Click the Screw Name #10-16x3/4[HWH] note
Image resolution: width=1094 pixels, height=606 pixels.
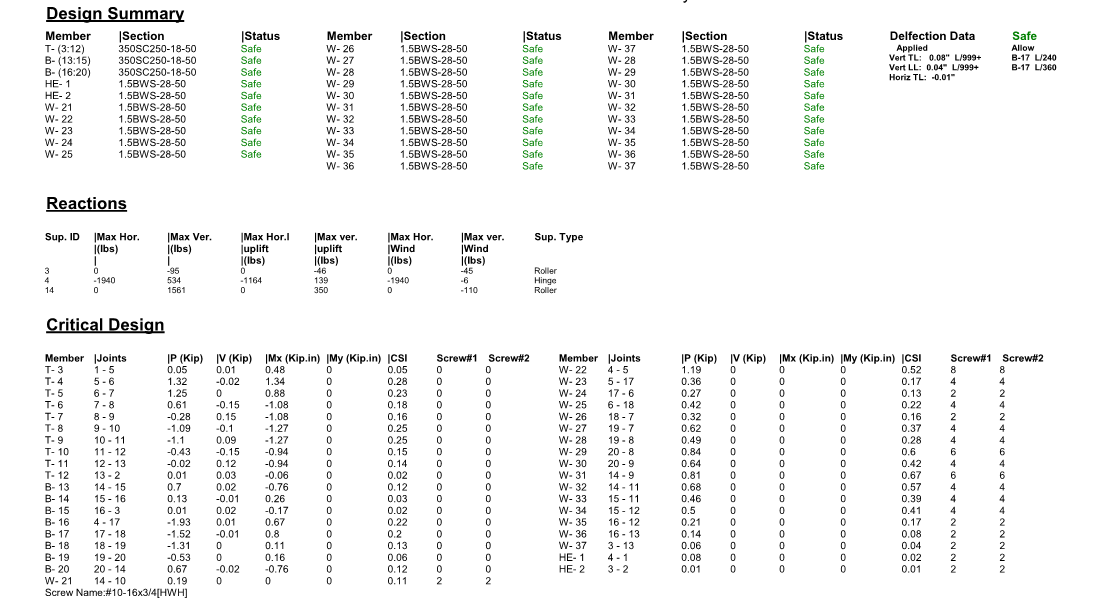pyautogui.click(x=116, y=593)
